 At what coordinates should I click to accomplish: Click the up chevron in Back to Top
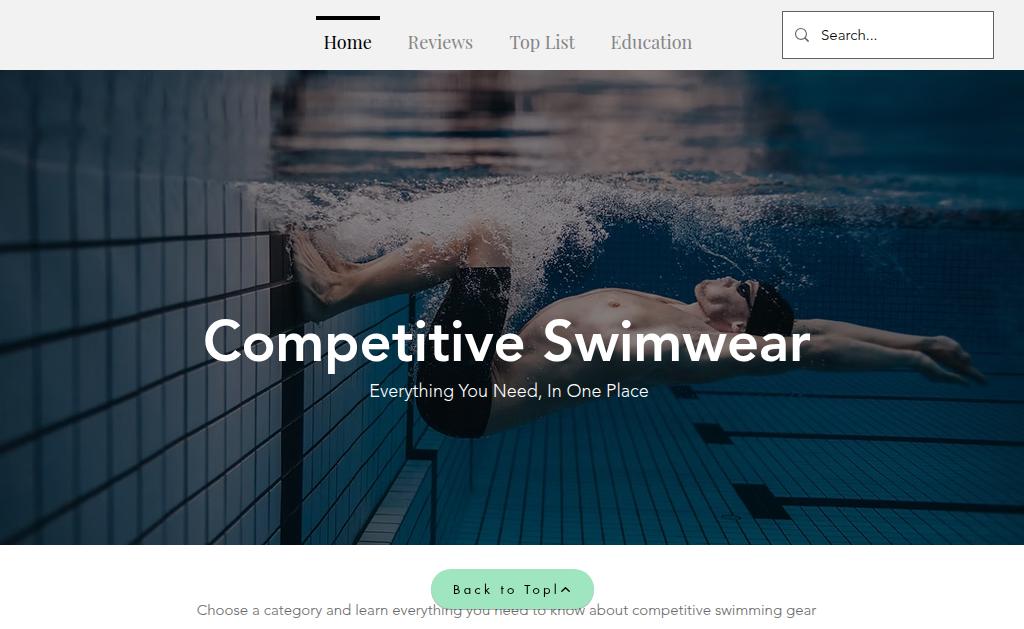click(x=566, y=589)
